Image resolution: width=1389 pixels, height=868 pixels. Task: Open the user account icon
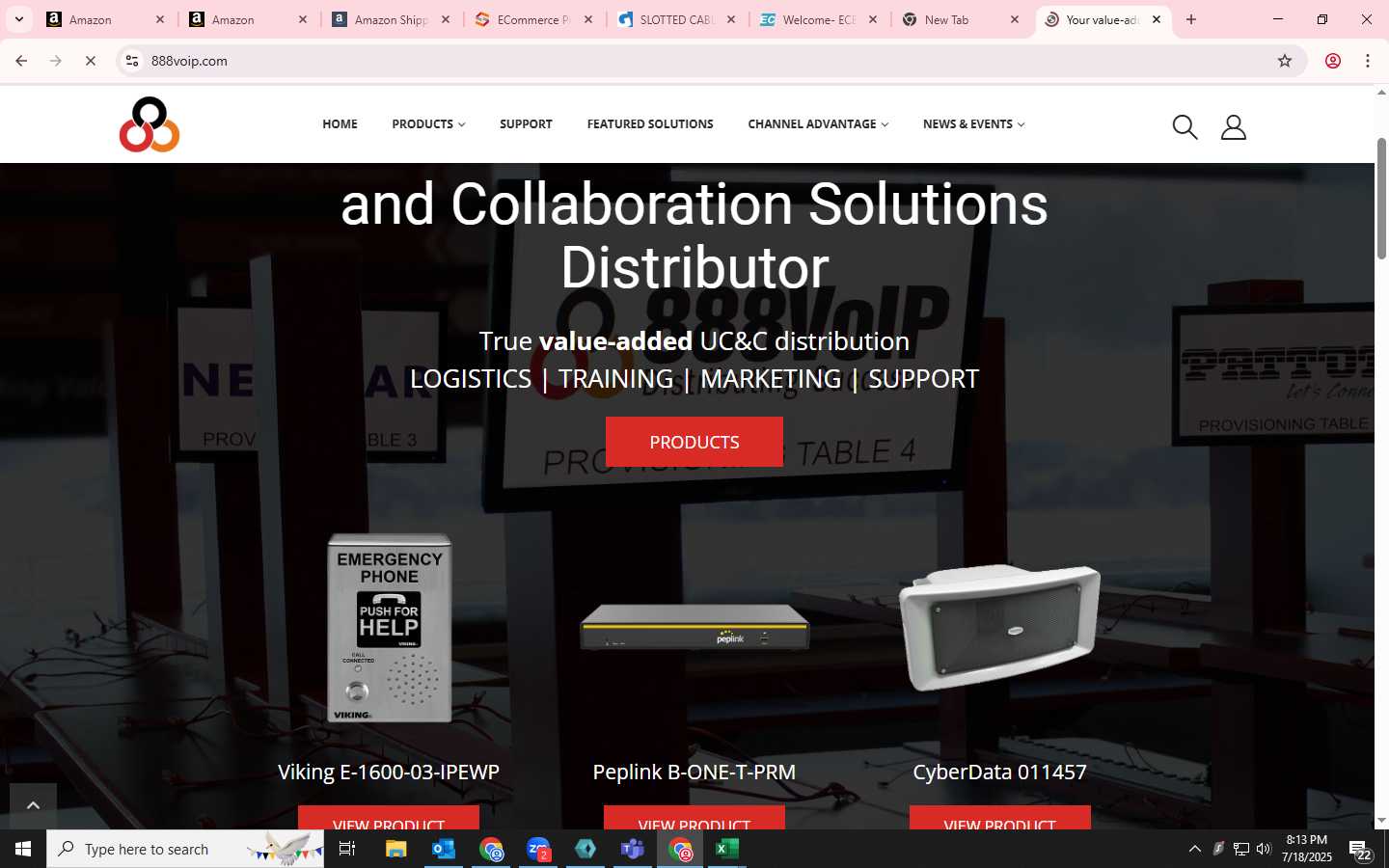click(x=1234, y=127)
